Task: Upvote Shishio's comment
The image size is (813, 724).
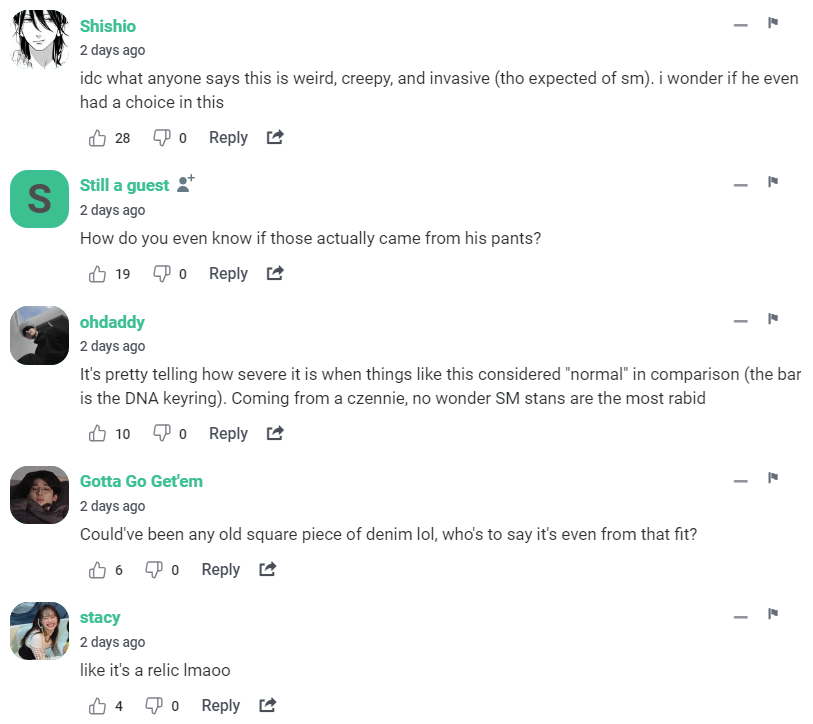Action: [x=98, y=138]
